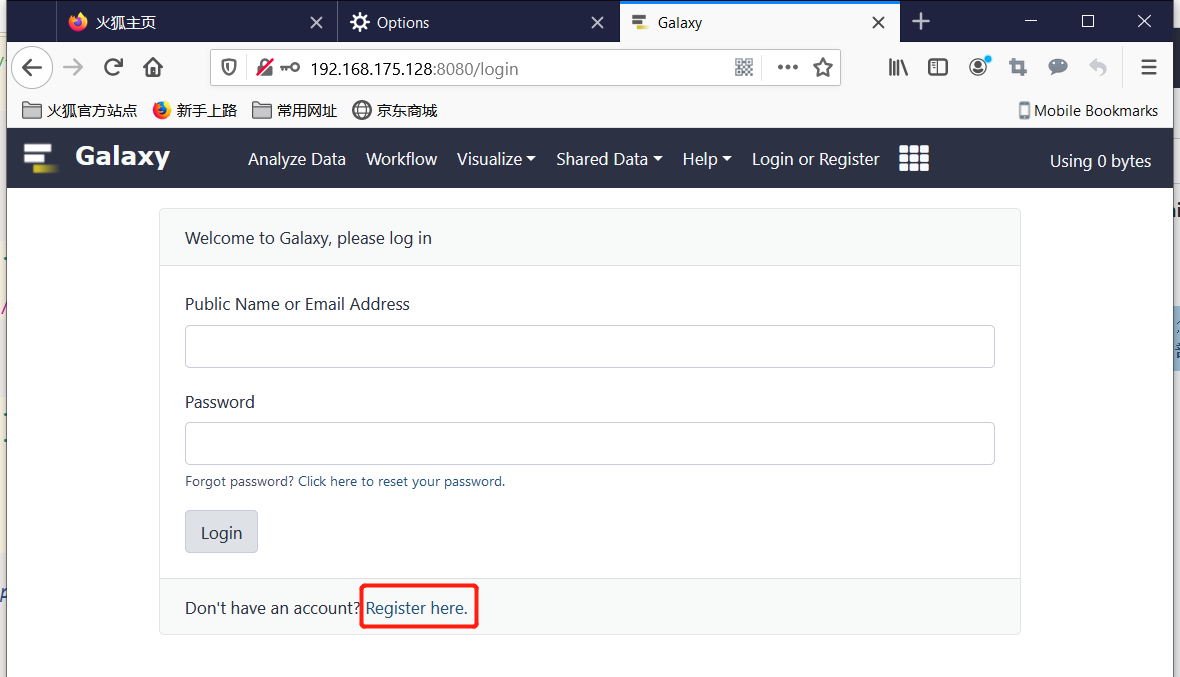The height and width of the screenshot is (677, 1180).
Task: Bookmark this page with the star icon
Action: pyautogui.click(x=823, y=67)
